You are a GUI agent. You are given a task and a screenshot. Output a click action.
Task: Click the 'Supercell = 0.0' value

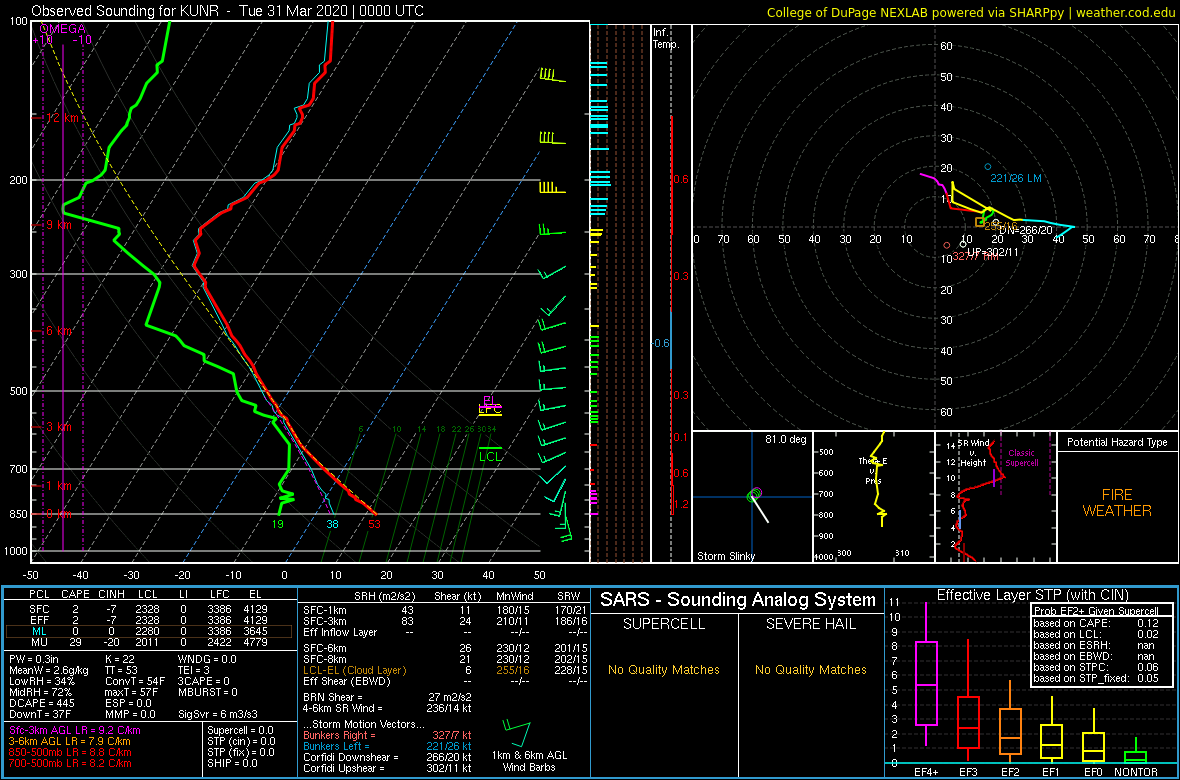[242, 730]
